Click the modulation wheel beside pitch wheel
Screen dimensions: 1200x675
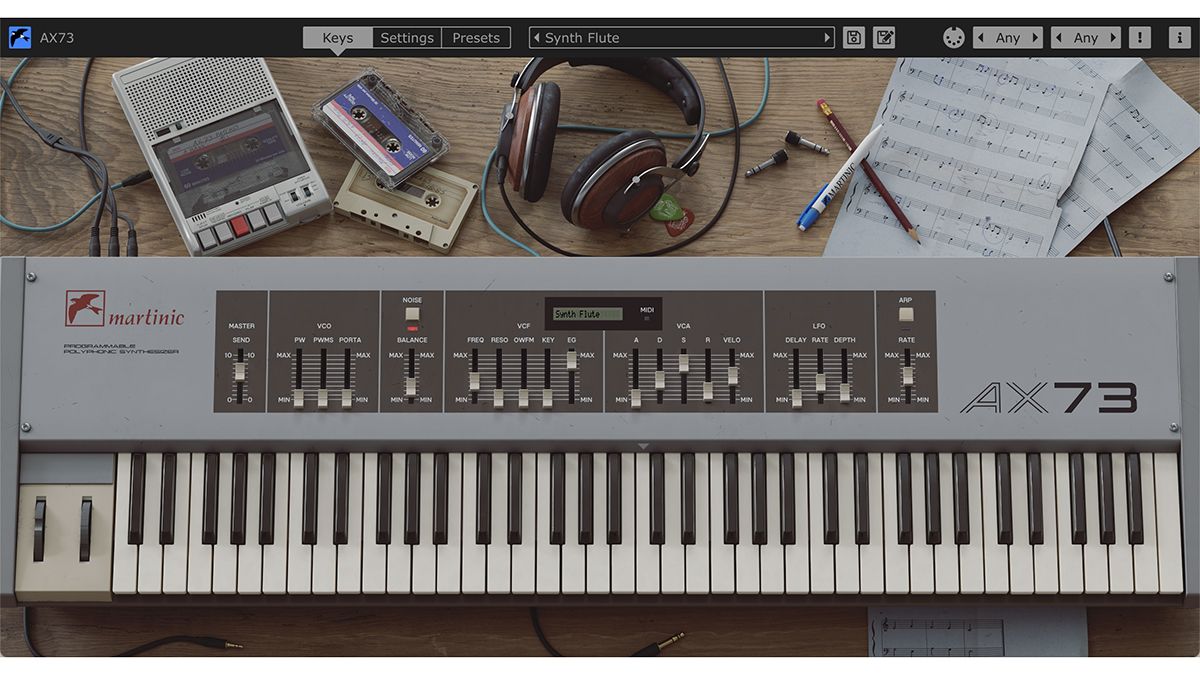tap(85, 529)
